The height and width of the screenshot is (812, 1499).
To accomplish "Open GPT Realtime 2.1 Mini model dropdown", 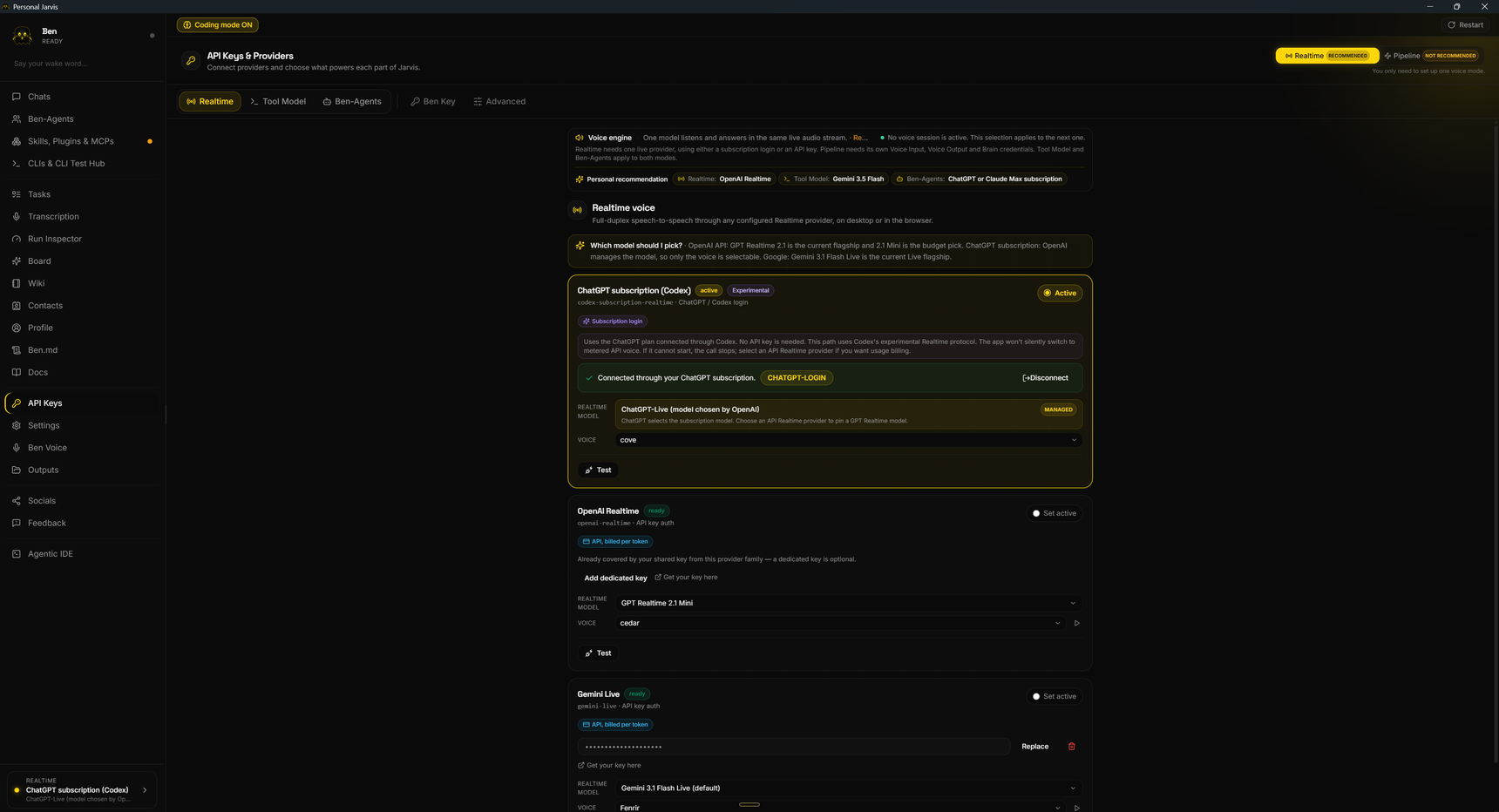I will [x=849, y=603].
